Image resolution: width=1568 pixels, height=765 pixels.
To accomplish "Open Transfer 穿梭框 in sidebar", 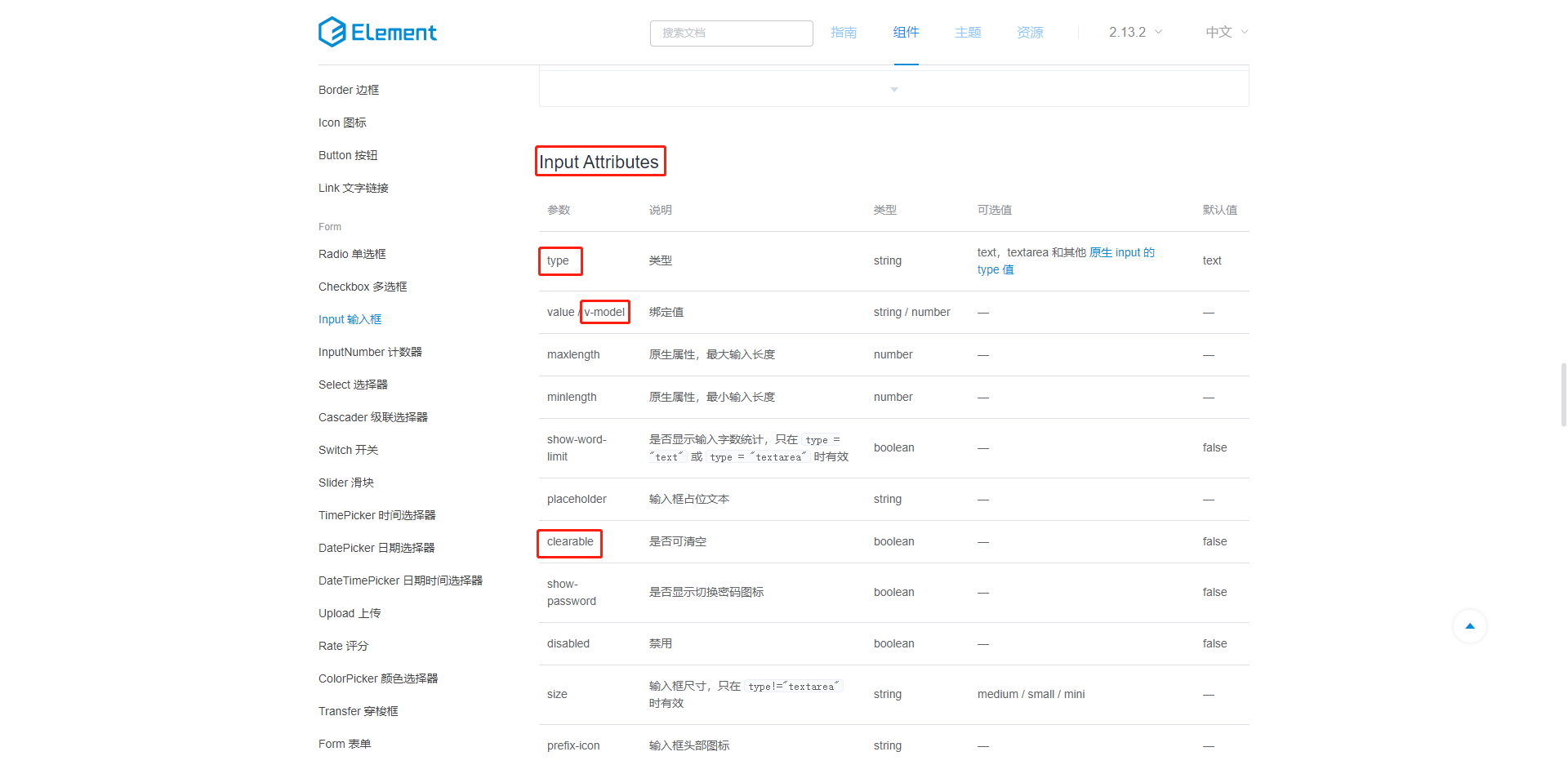I will [x=359, y=711].
